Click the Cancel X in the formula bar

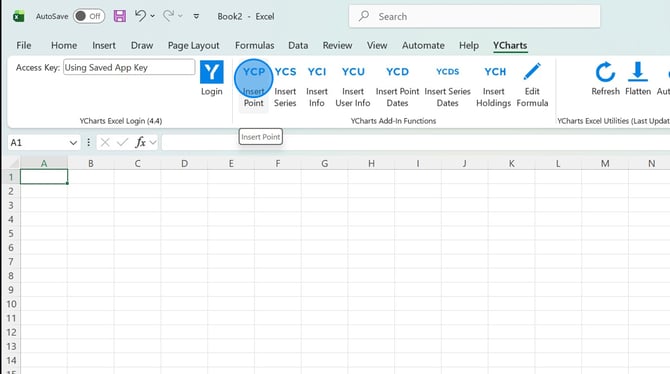(105, 142)
